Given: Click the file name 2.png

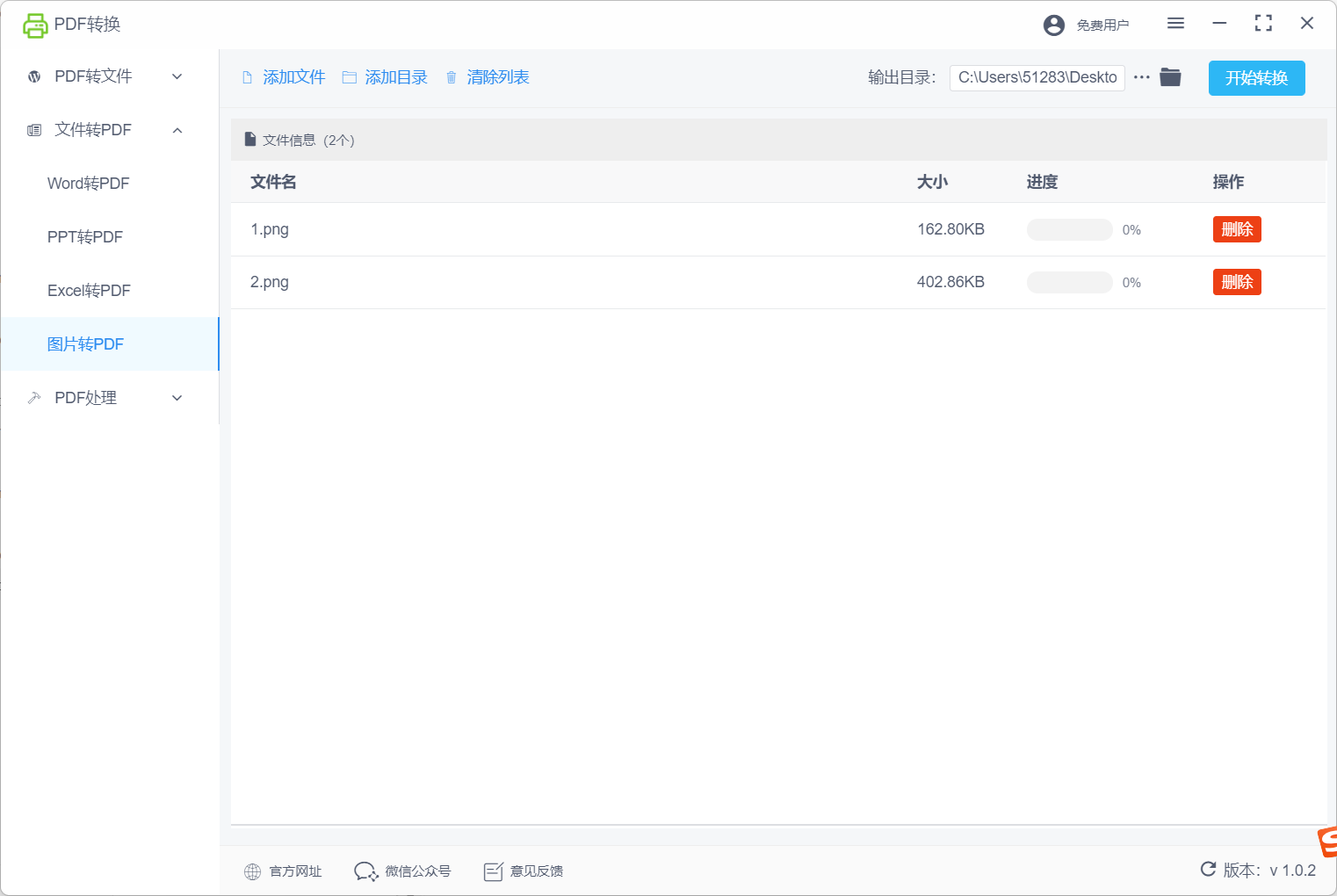Looking at the screenshot, I should (270, 282).
